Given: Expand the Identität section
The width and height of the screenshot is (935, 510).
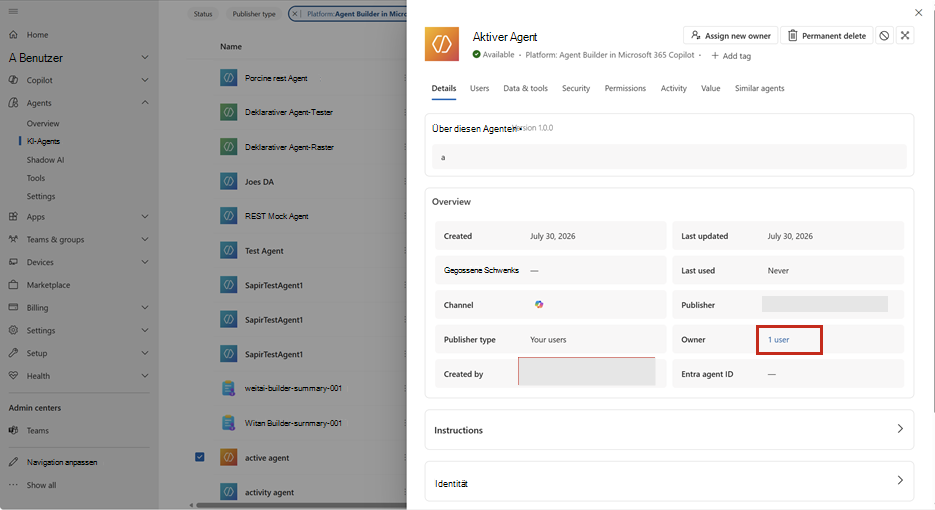Looking at the screenshot, I should point(669,481).
